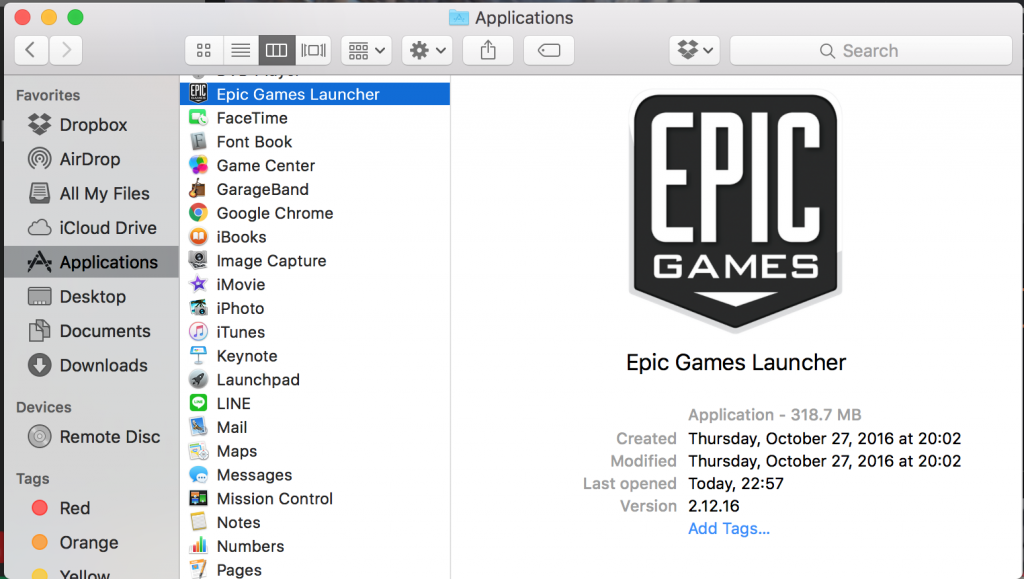Viewport: 1024px width, 579px height.
Task: Select the GarageBand app icon
Action: pyautogui.click(x=199, y=189)
